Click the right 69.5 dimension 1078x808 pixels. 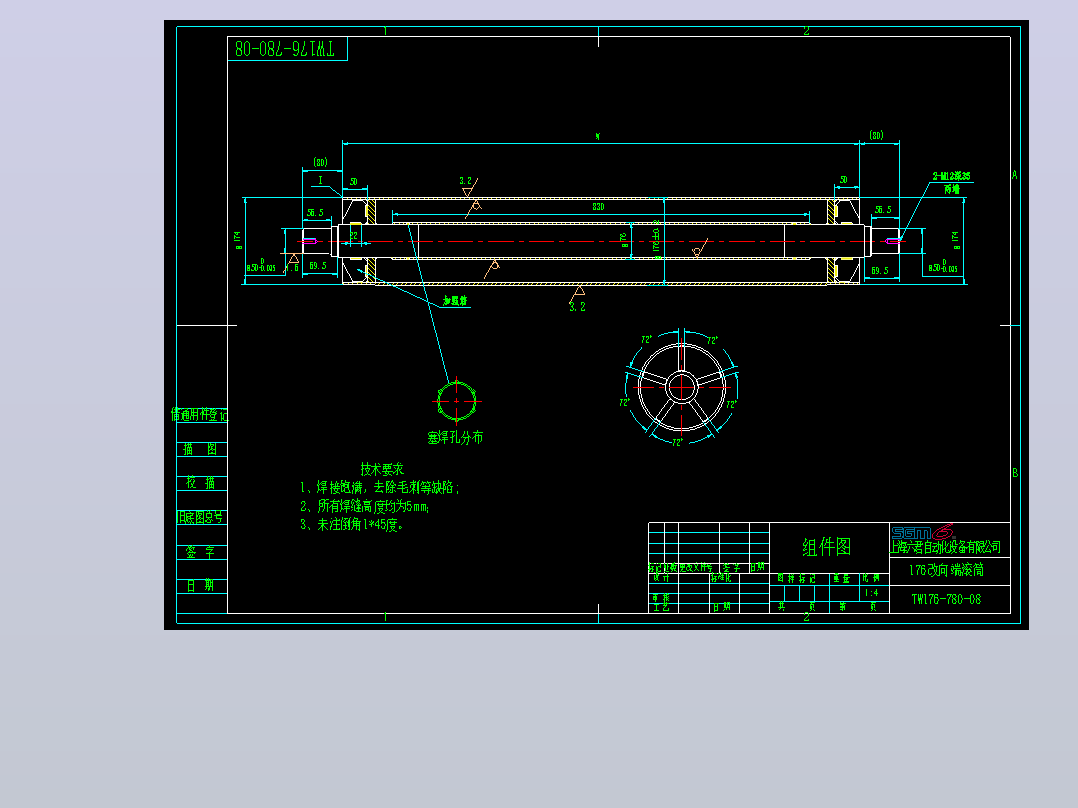880,270
